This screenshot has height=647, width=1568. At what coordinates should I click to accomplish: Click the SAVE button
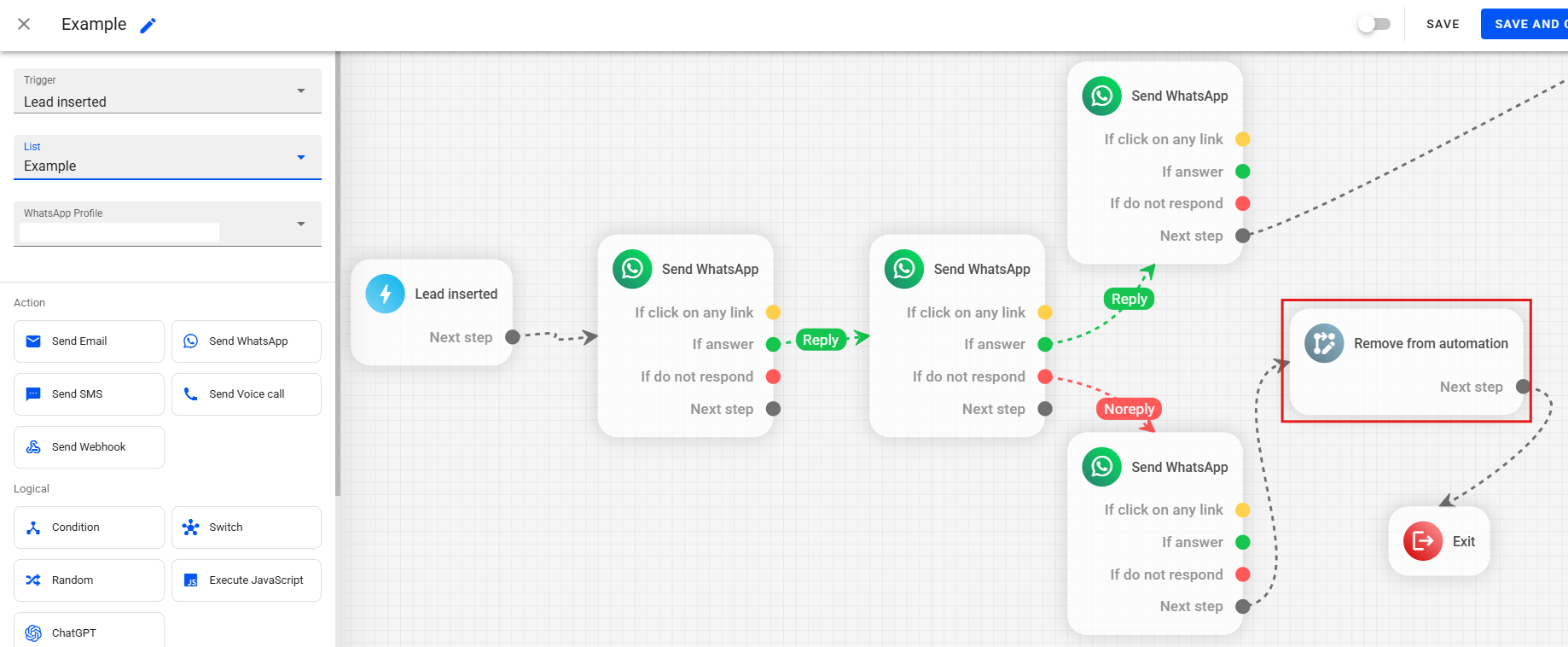click(1443, 24)
